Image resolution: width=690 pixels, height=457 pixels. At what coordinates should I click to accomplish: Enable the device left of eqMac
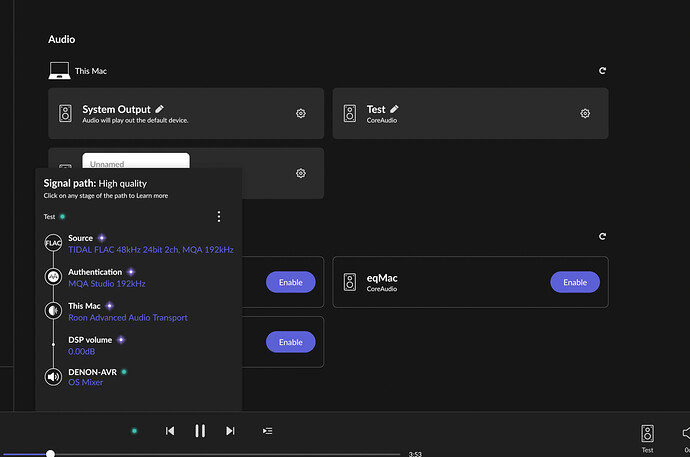pyautogui.click(x=290, y=282)
